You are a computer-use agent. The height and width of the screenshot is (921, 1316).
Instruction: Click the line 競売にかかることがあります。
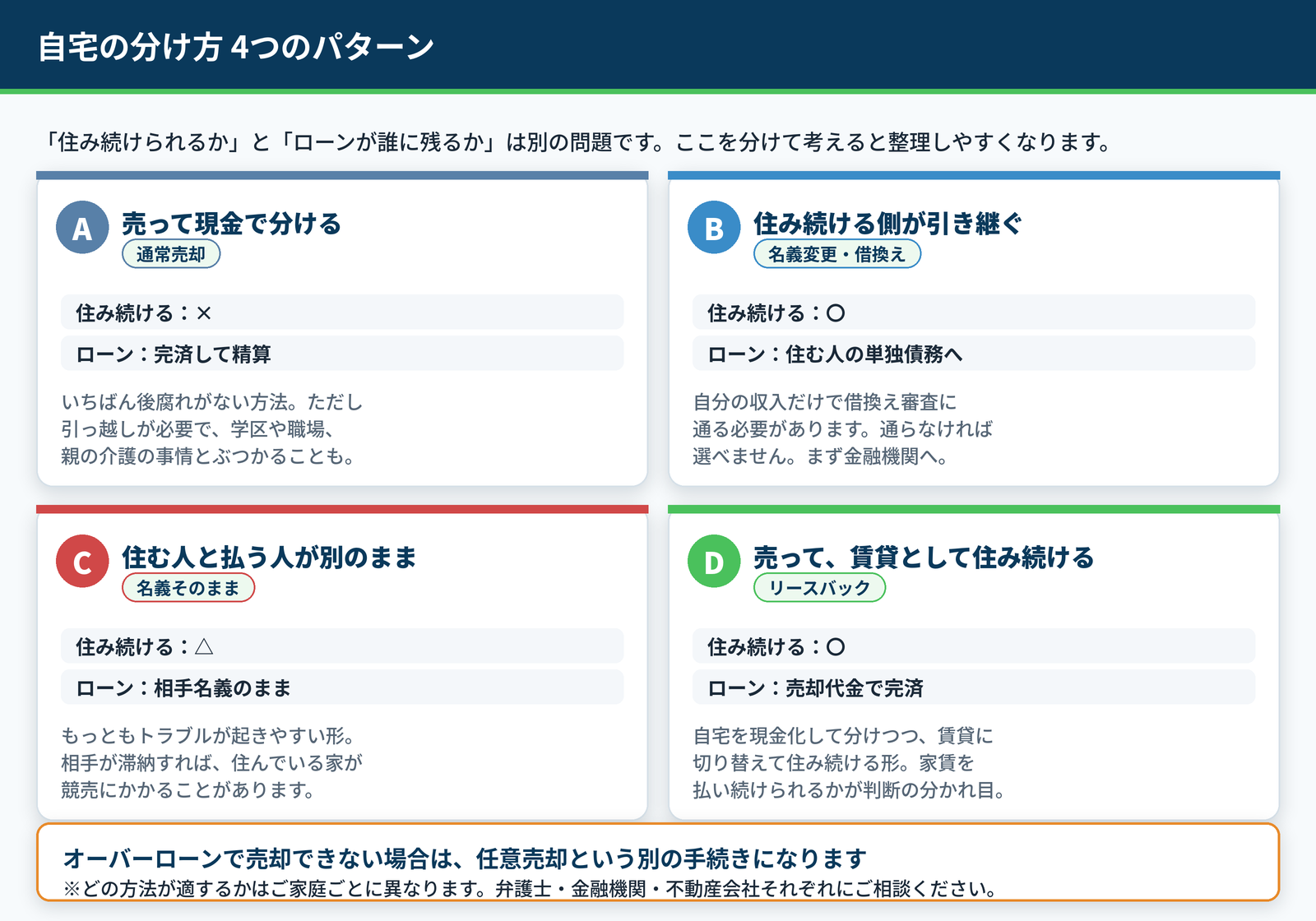point(188,790)
